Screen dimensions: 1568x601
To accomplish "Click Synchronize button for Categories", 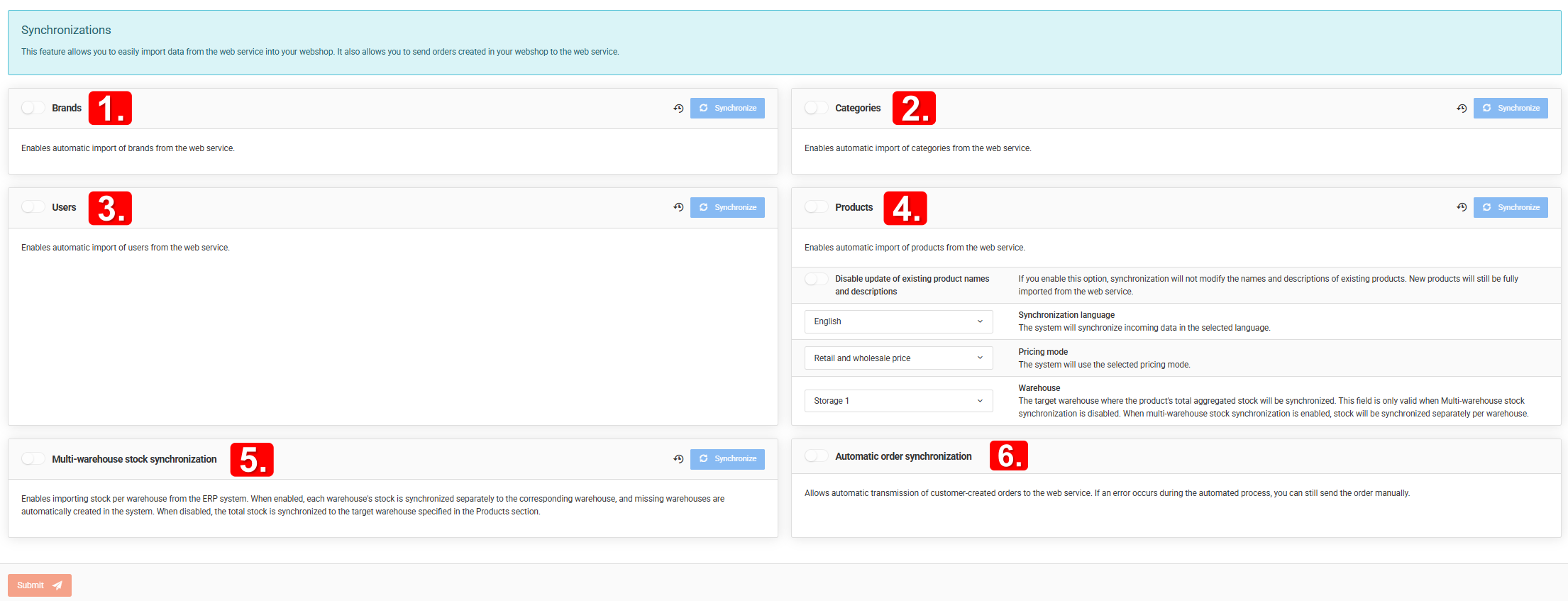I will click(x=1511, y=108).
